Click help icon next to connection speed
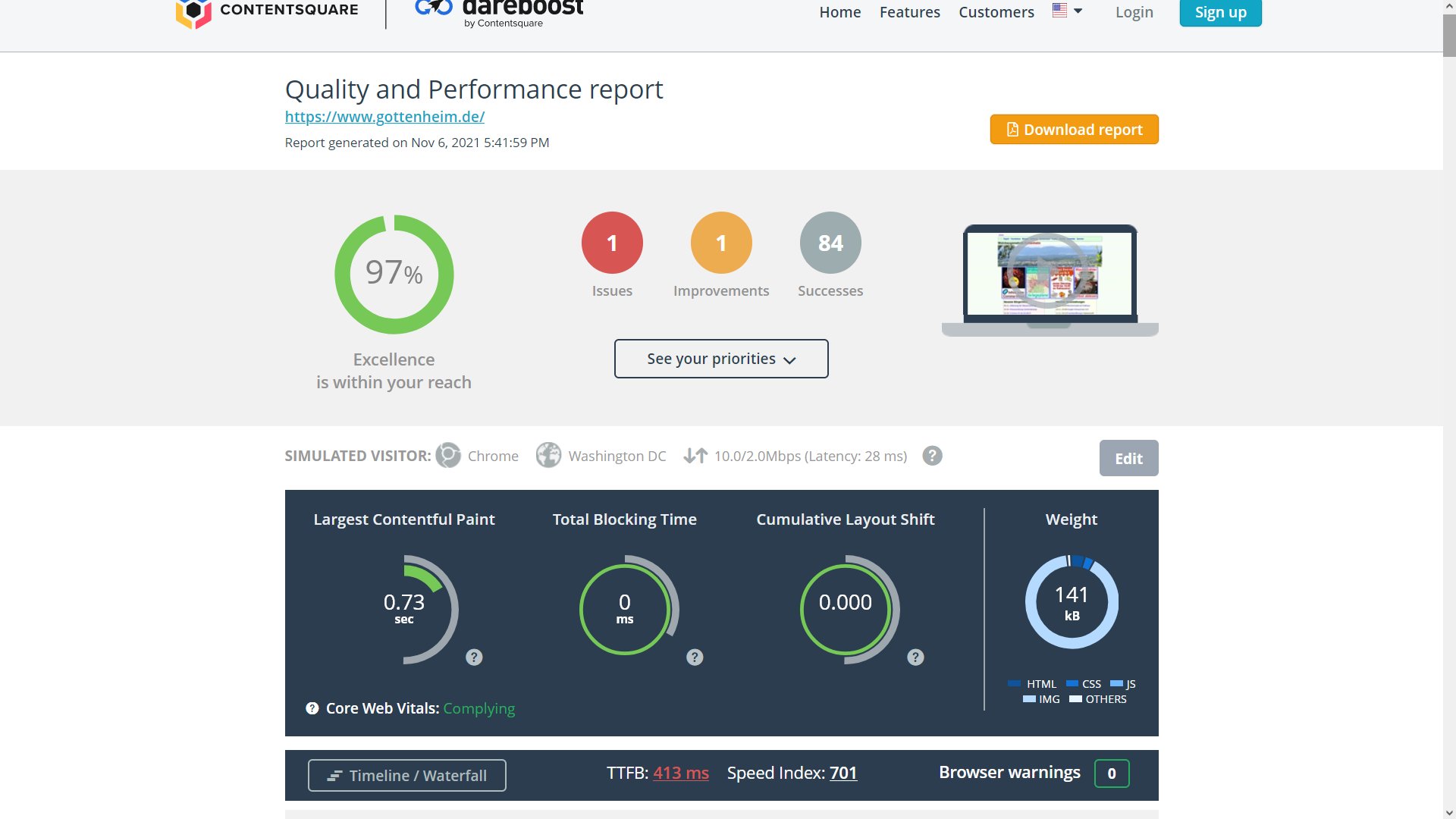 click(932, 456)
